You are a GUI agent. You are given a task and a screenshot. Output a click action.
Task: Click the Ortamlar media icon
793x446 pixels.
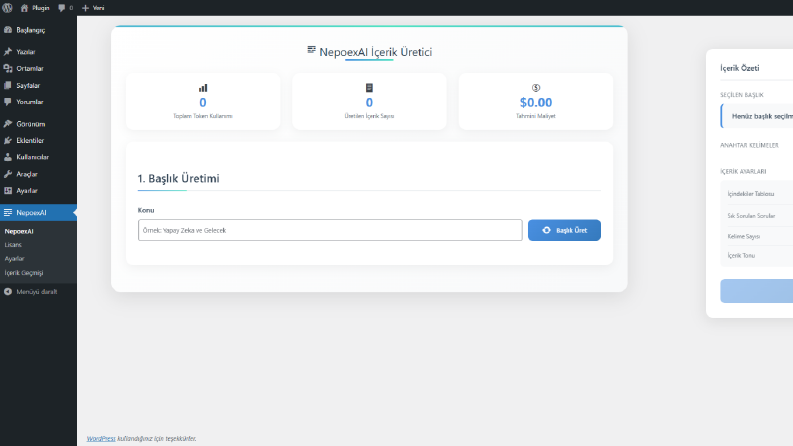8,68
